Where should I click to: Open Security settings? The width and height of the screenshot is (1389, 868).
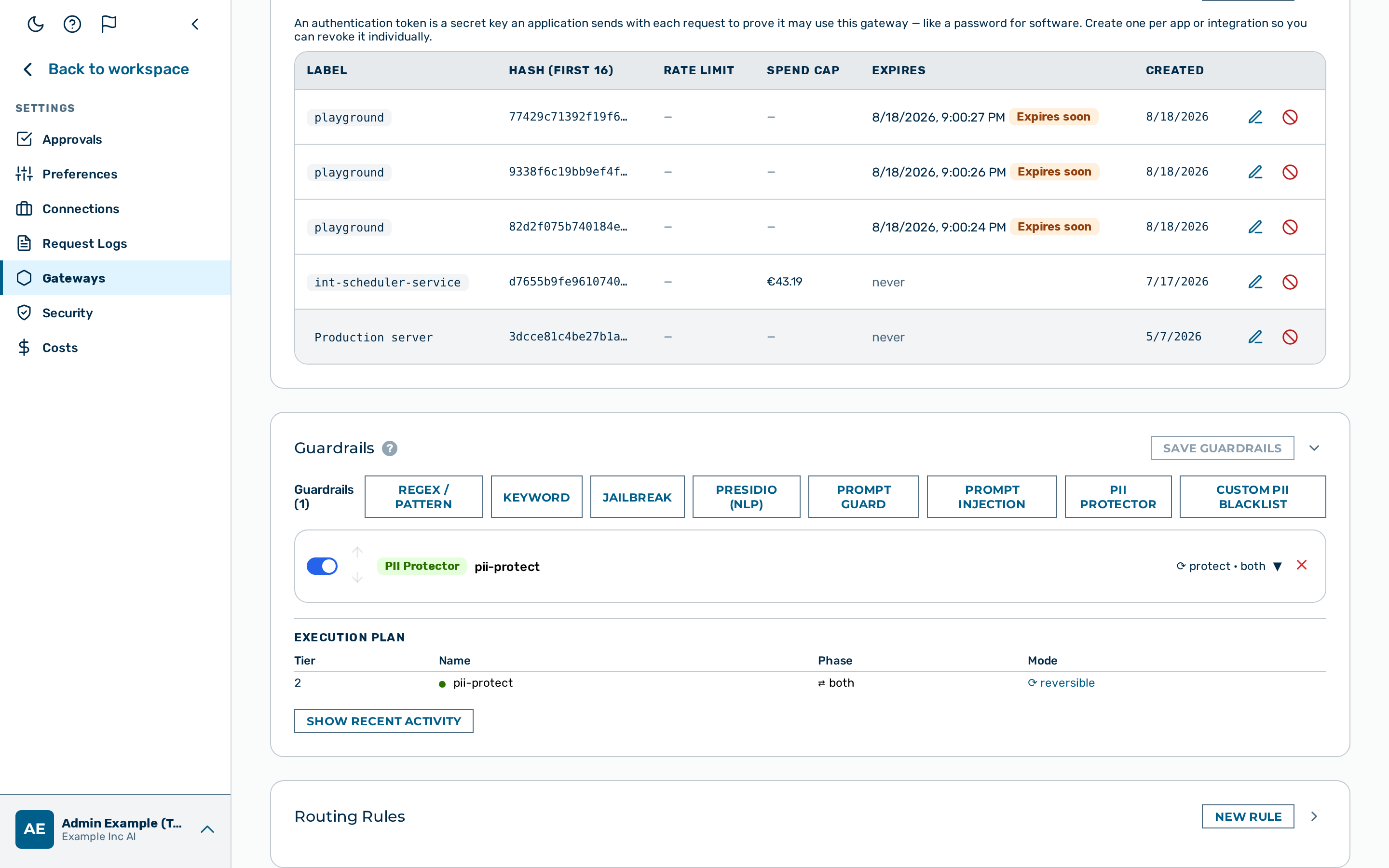(x=115, y=313)
